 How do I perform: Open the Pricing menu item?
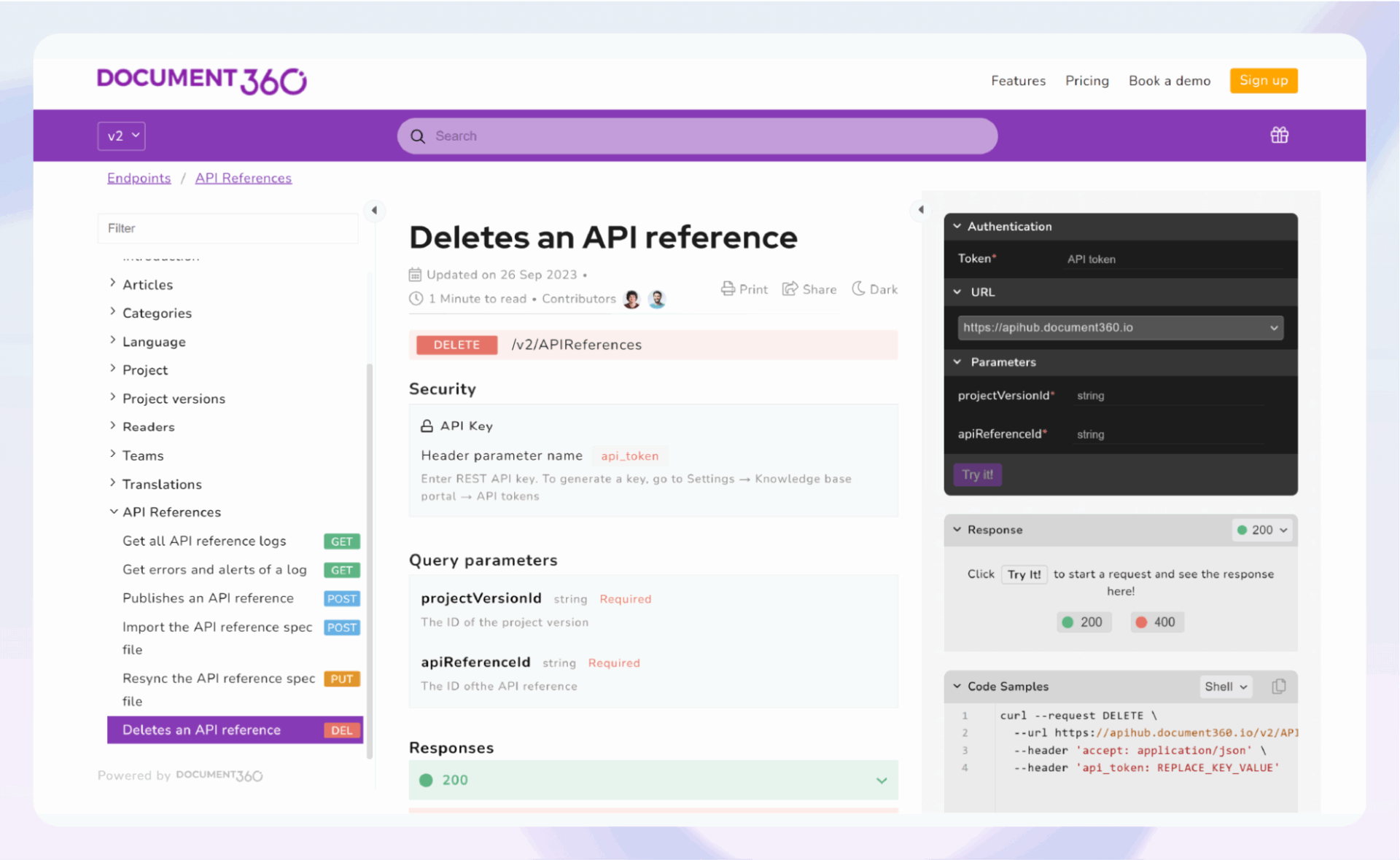(x=1086, y=81)
